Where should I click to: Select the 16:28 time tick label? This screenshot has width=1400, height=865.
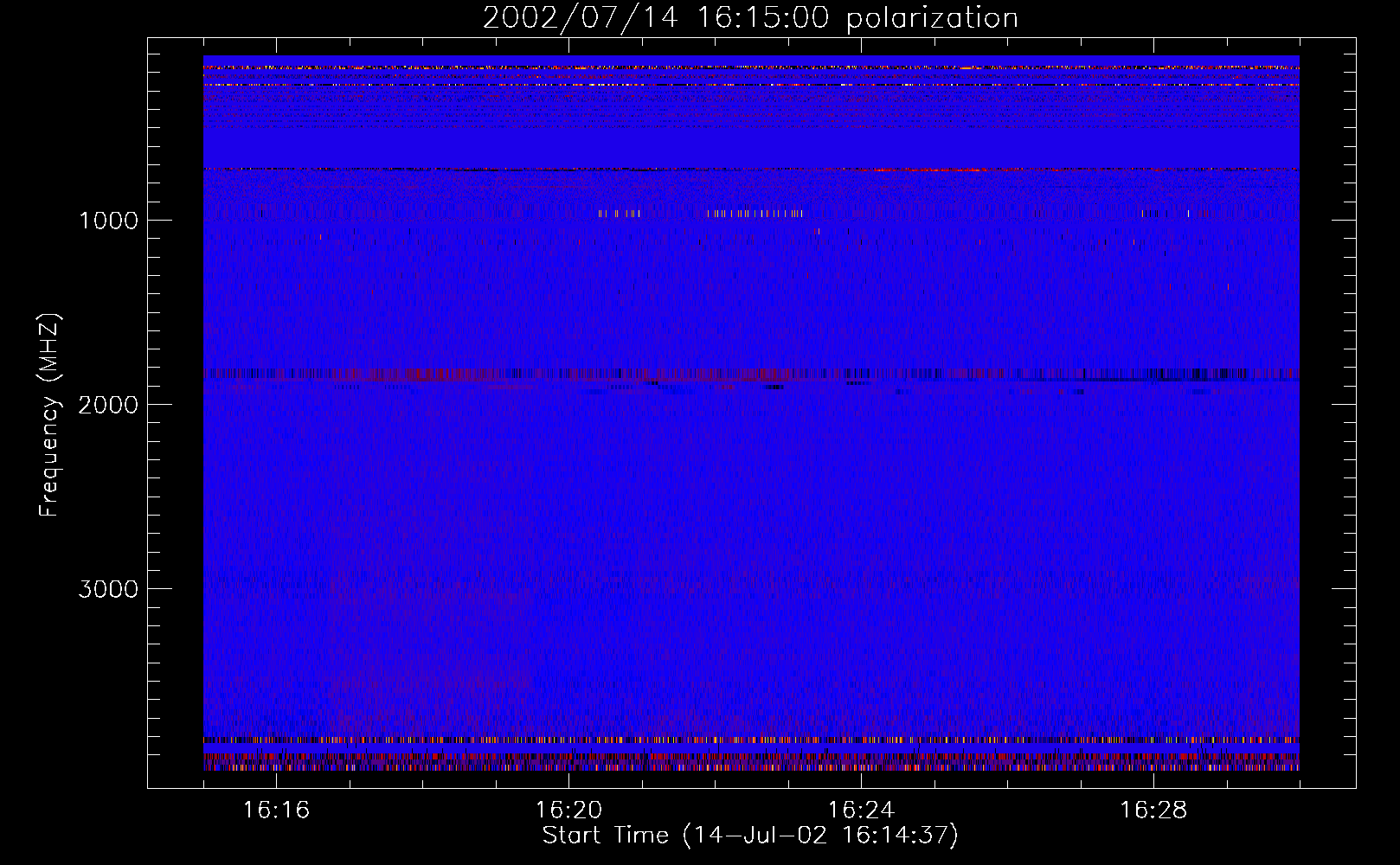1153,810
